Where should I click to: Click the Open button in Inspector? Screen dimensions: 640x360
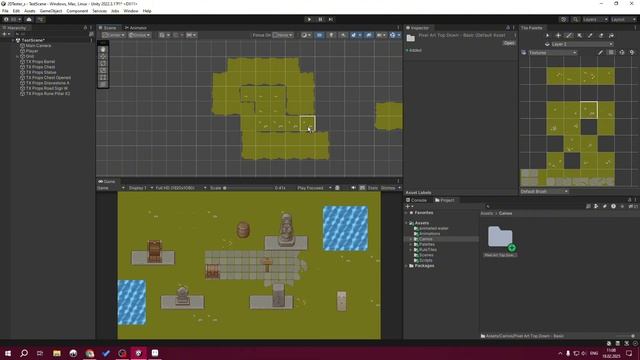[x=509, y=43]
